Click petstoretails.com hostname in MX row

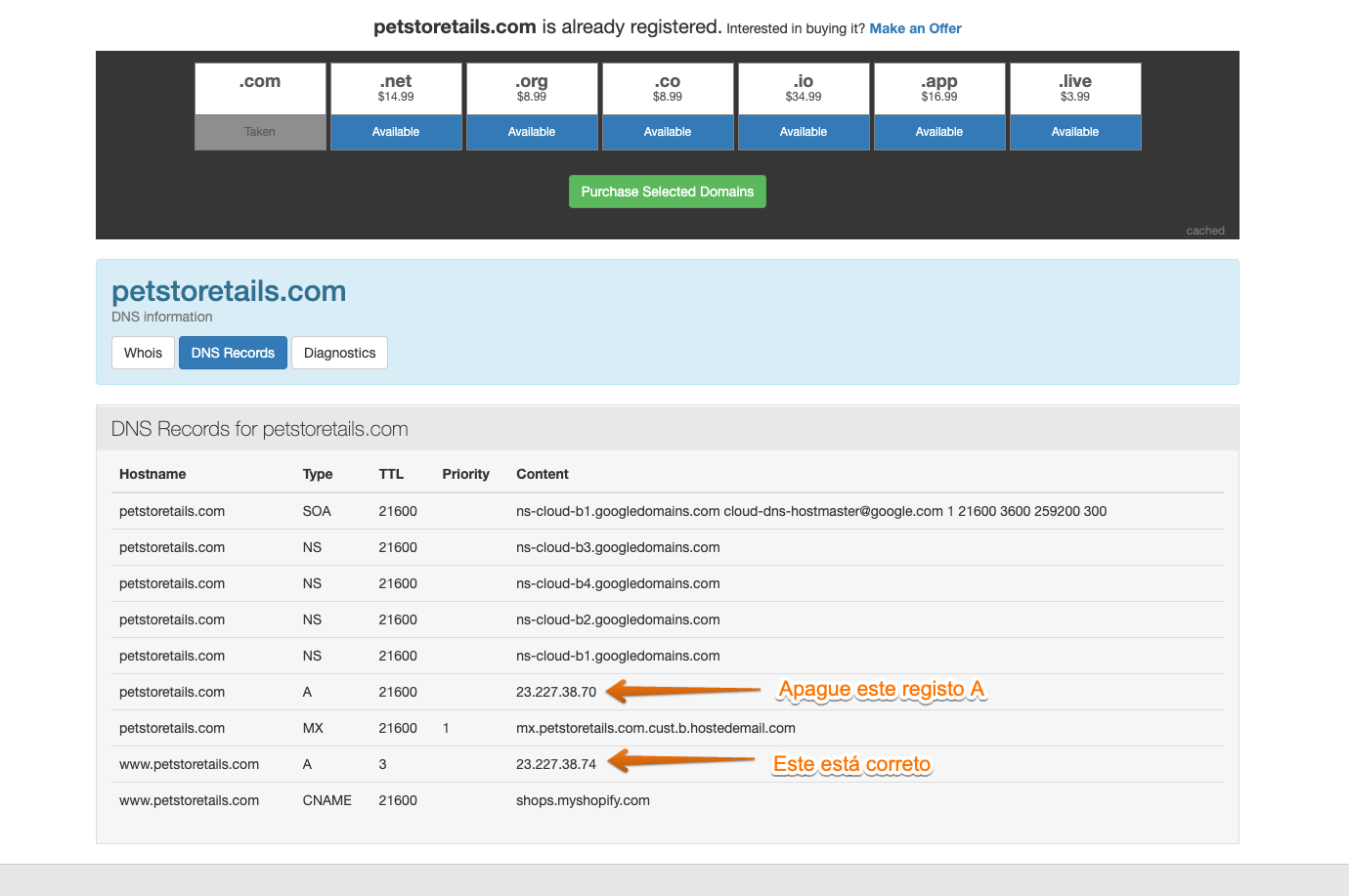[172, 728]
